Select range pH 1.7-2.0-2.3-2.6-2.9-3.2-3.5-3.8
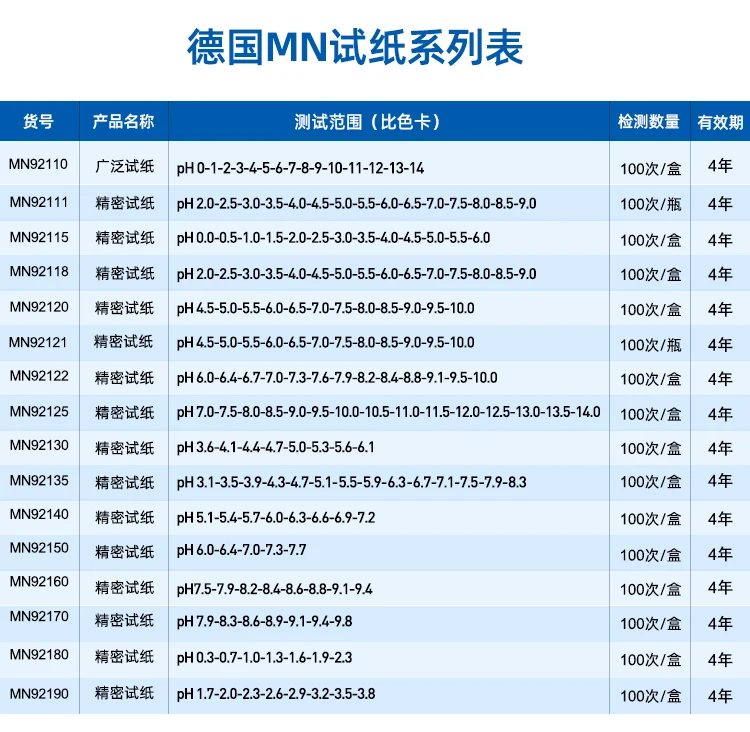This screenshot has width=750, height=732. pyautogui.click(x=276, y=694)
